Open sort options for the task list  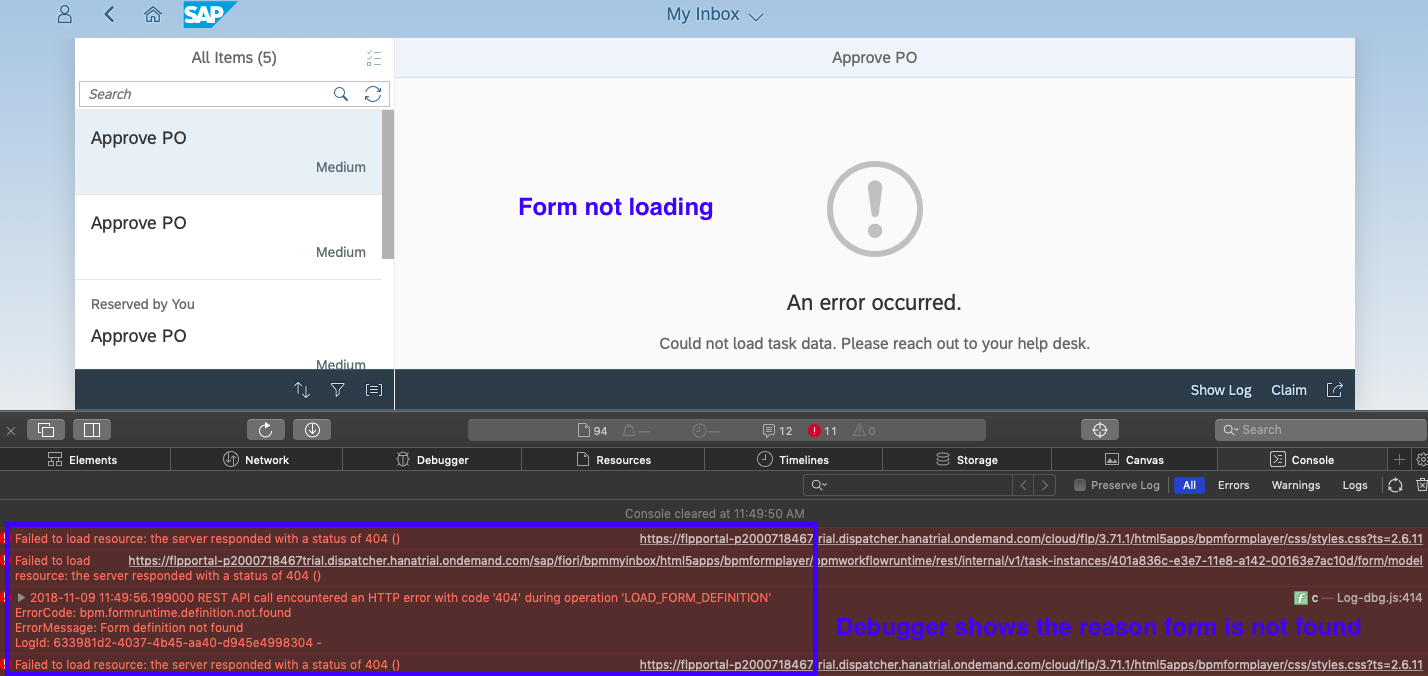pos(301,390)
